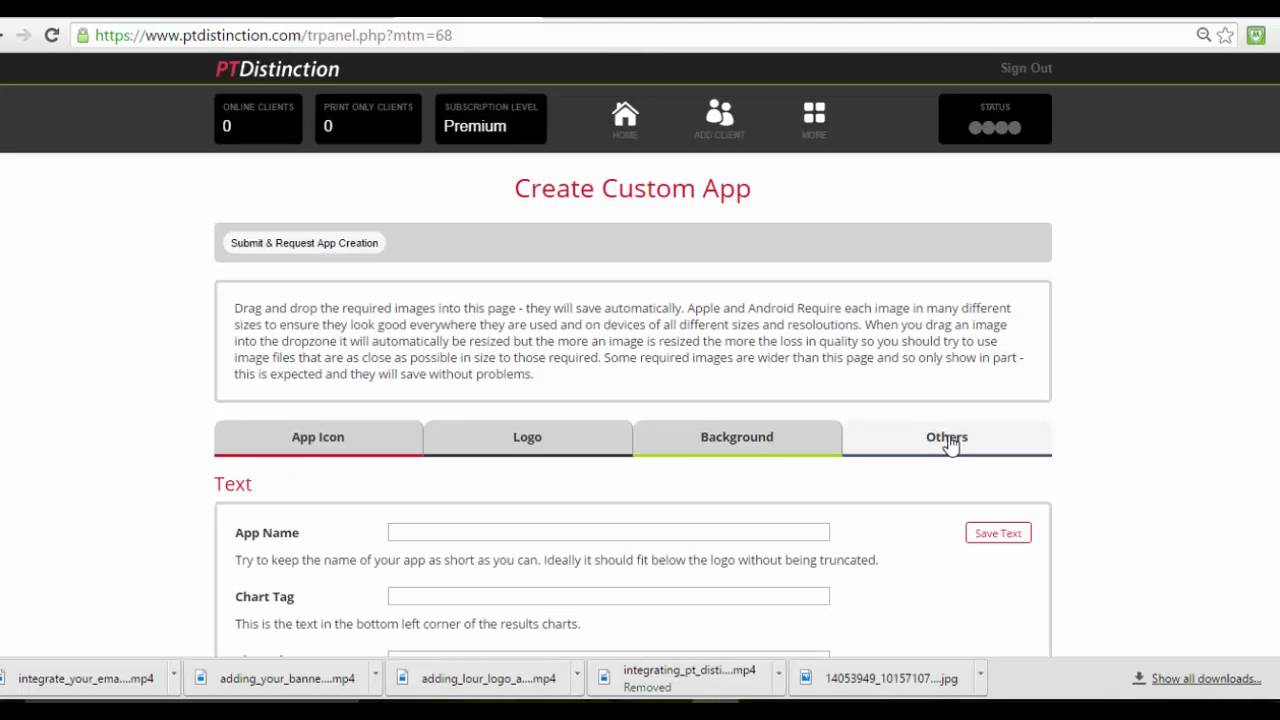Expand options for adding_lour_logo download

coord(577,674)
